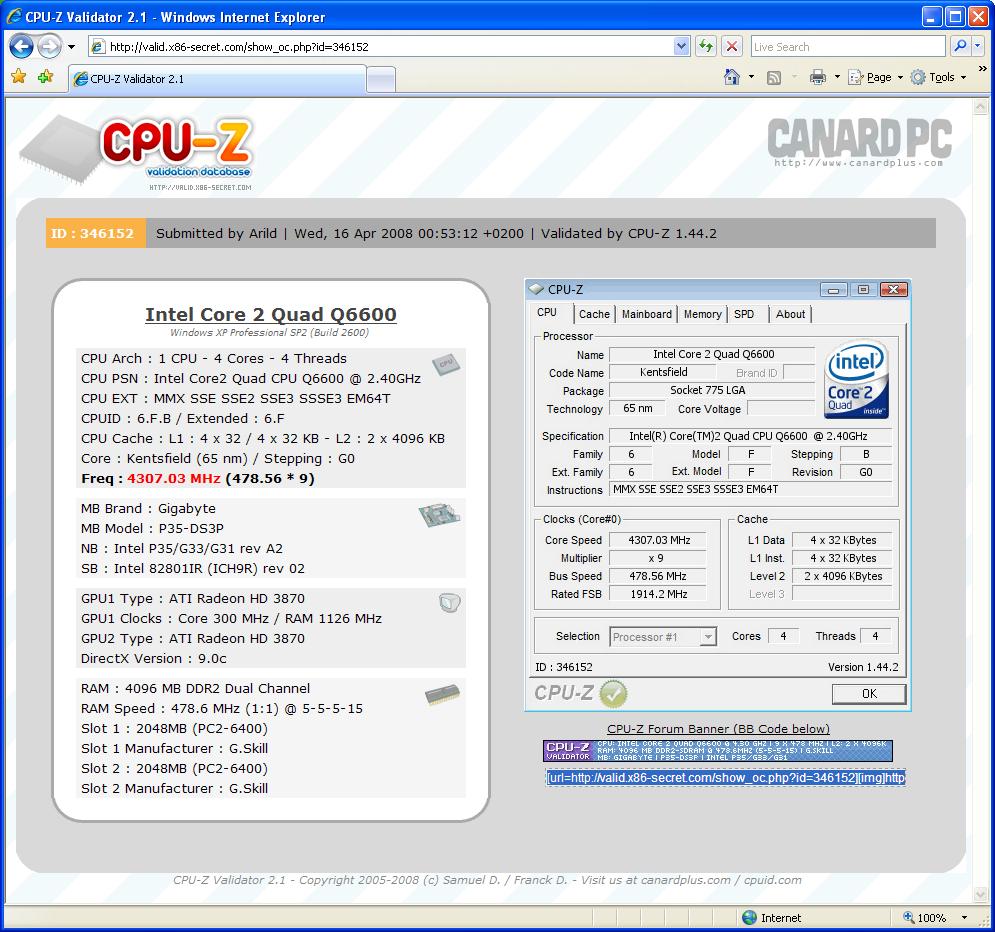
Task: Click the Live Search input box
Action: (848, 46)
